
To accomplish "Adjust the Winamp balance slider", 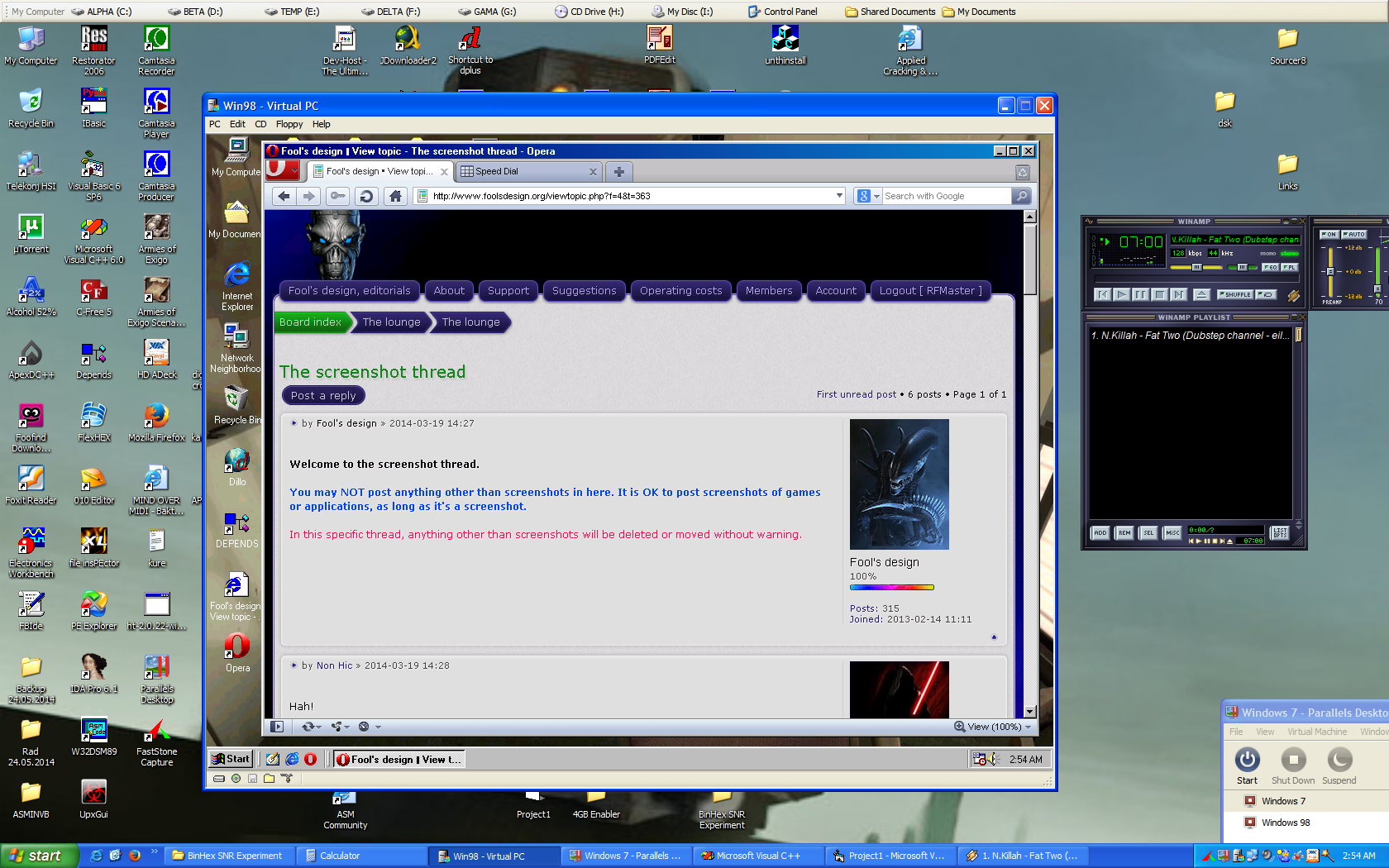I will pos(1242,267).
